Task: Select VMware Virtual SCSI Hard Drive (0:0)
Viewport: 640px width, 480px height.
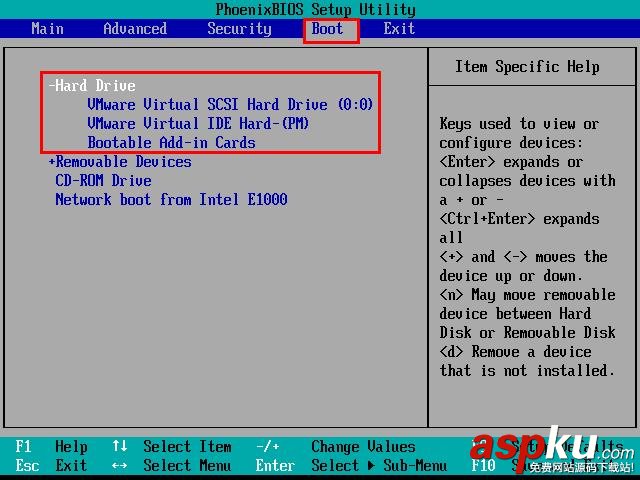Action: click(x=230, y=104)
